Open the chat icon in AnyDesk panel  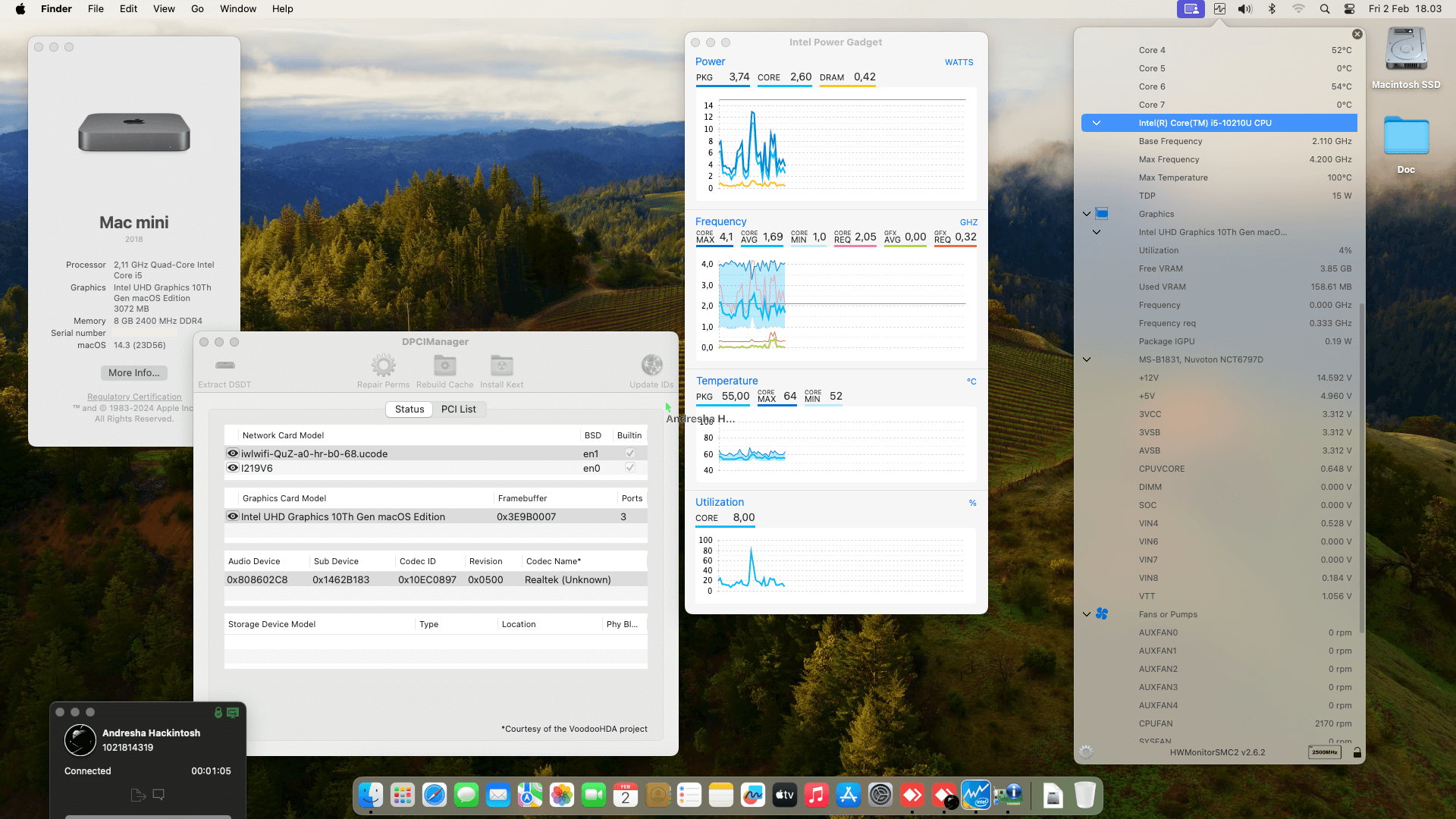158,795
